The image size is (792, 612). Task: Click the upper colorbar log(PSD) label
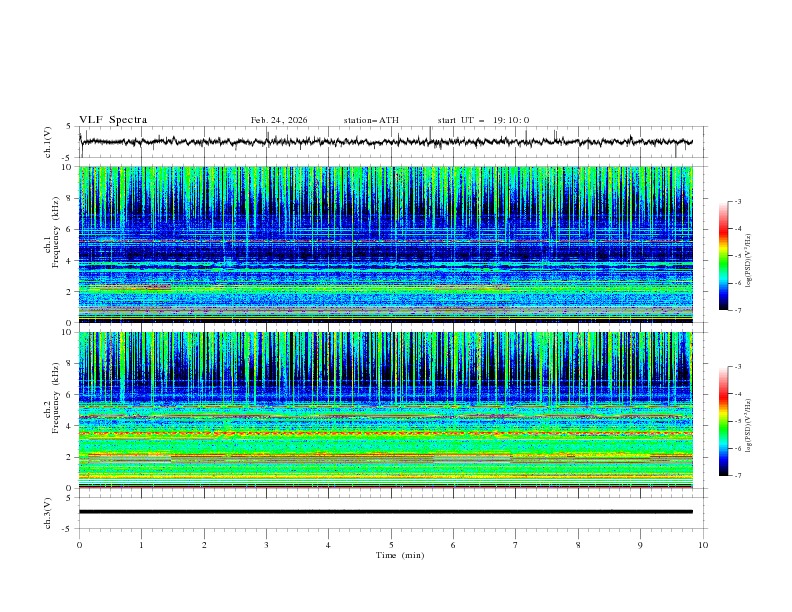[x=748, y=261]
